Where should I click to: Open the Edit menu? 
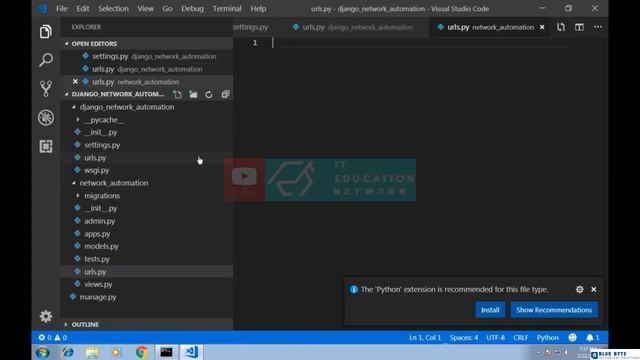point(82,9)
